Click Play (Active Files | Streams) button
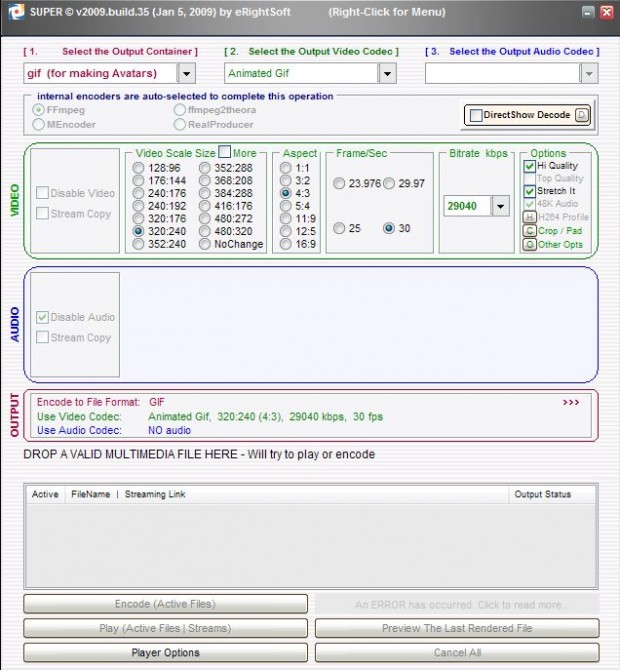620x670 pixels. [x=165, y=628]
